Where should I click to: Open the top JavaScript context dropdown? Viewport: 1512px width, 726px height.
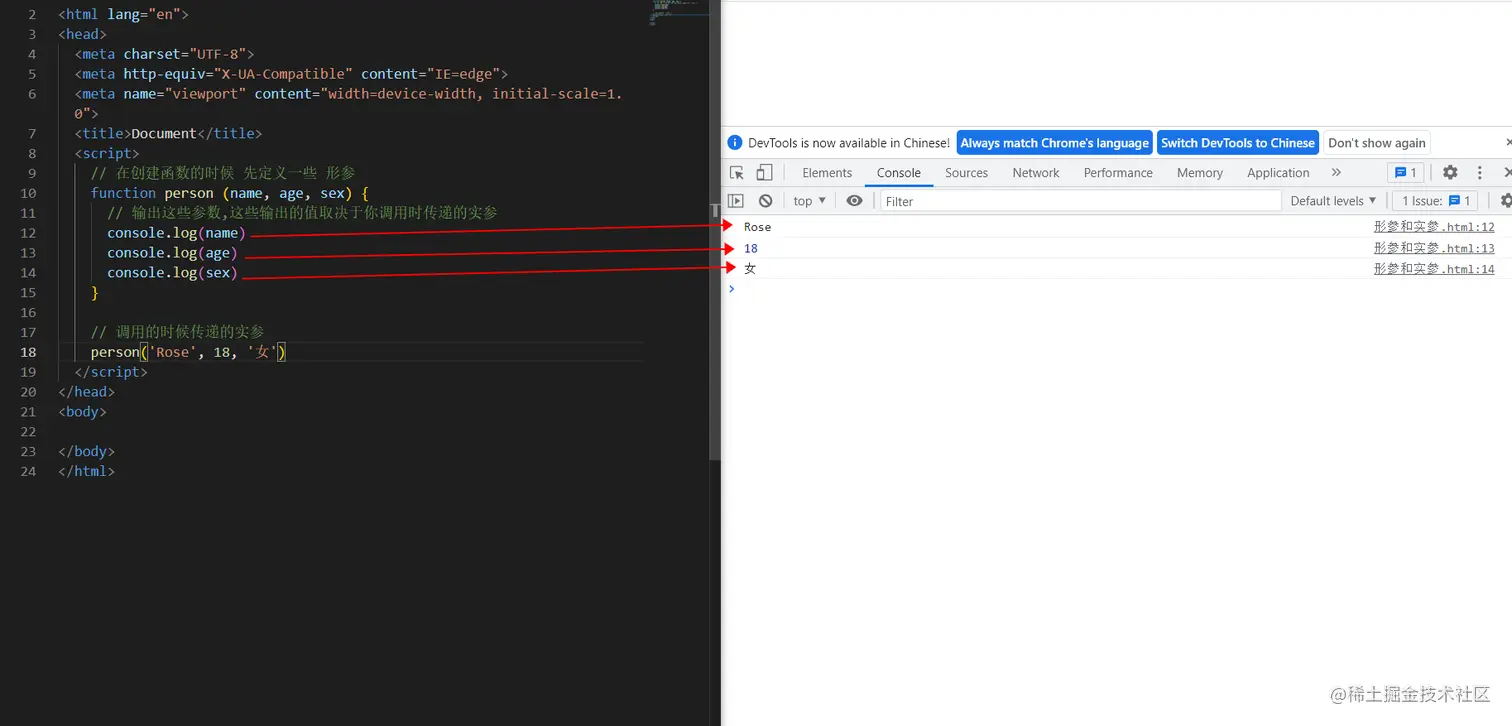pos(809,201)
